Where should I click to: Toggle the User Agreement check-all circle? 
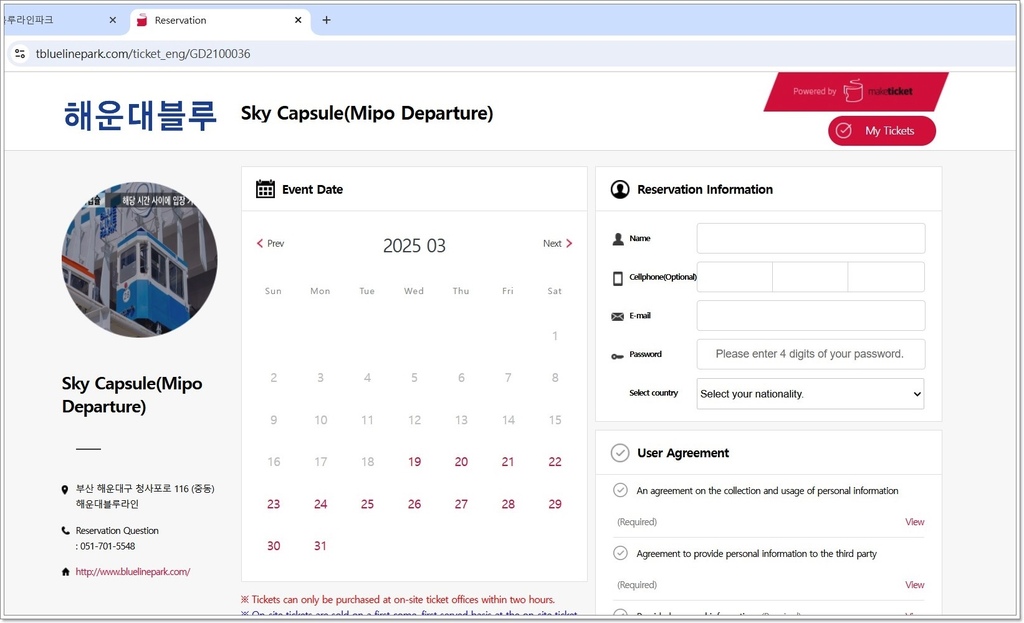[620, 453]
